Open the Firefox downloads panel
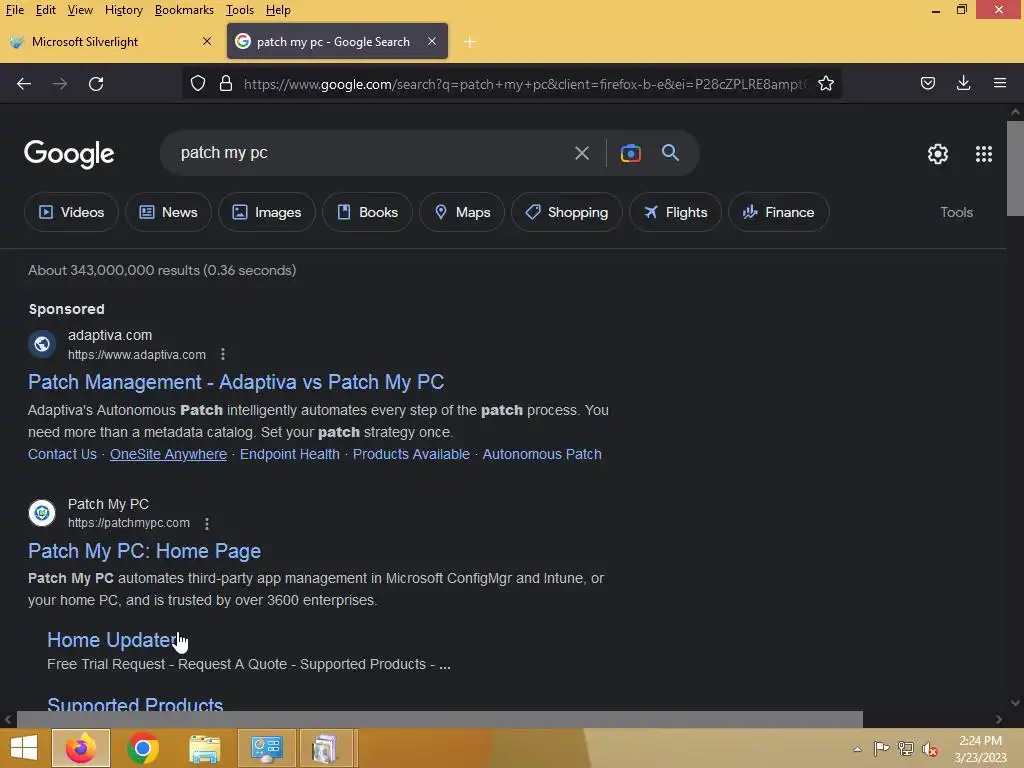Viewport: 1024px width, 768px height. [x=964, y=83]
